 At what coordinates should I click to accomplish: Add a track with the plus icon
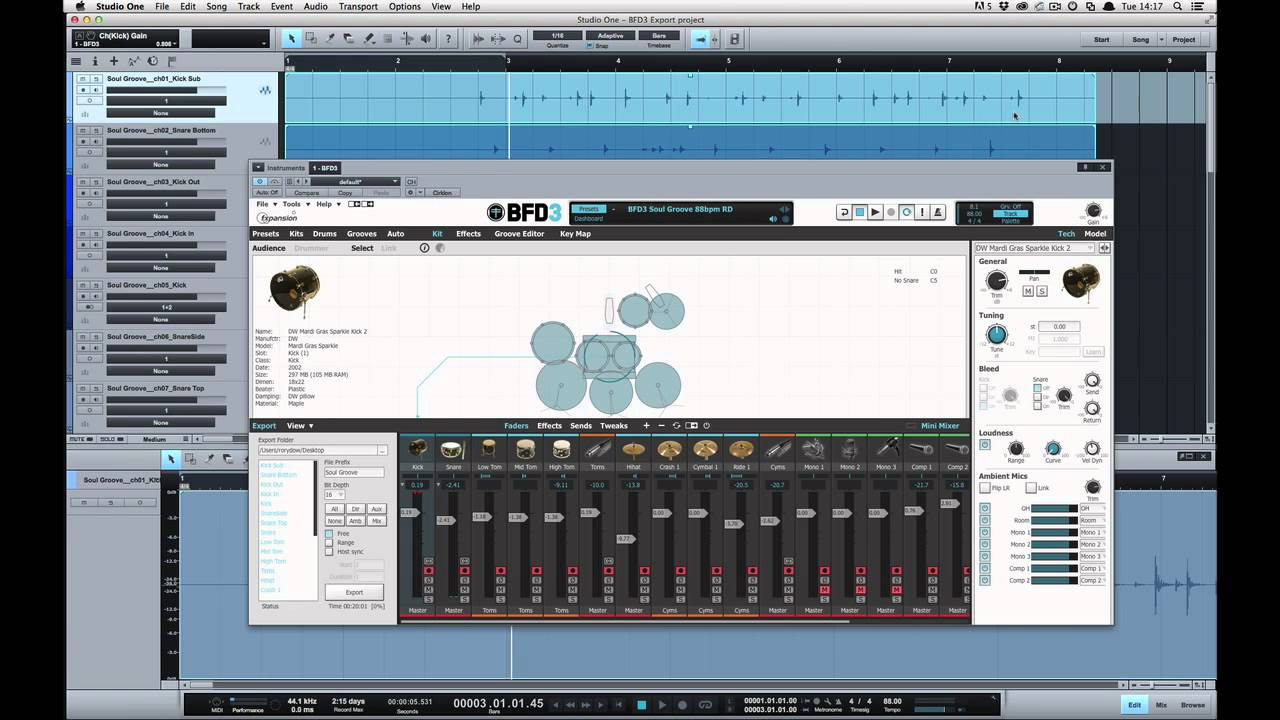click(114, 61)
